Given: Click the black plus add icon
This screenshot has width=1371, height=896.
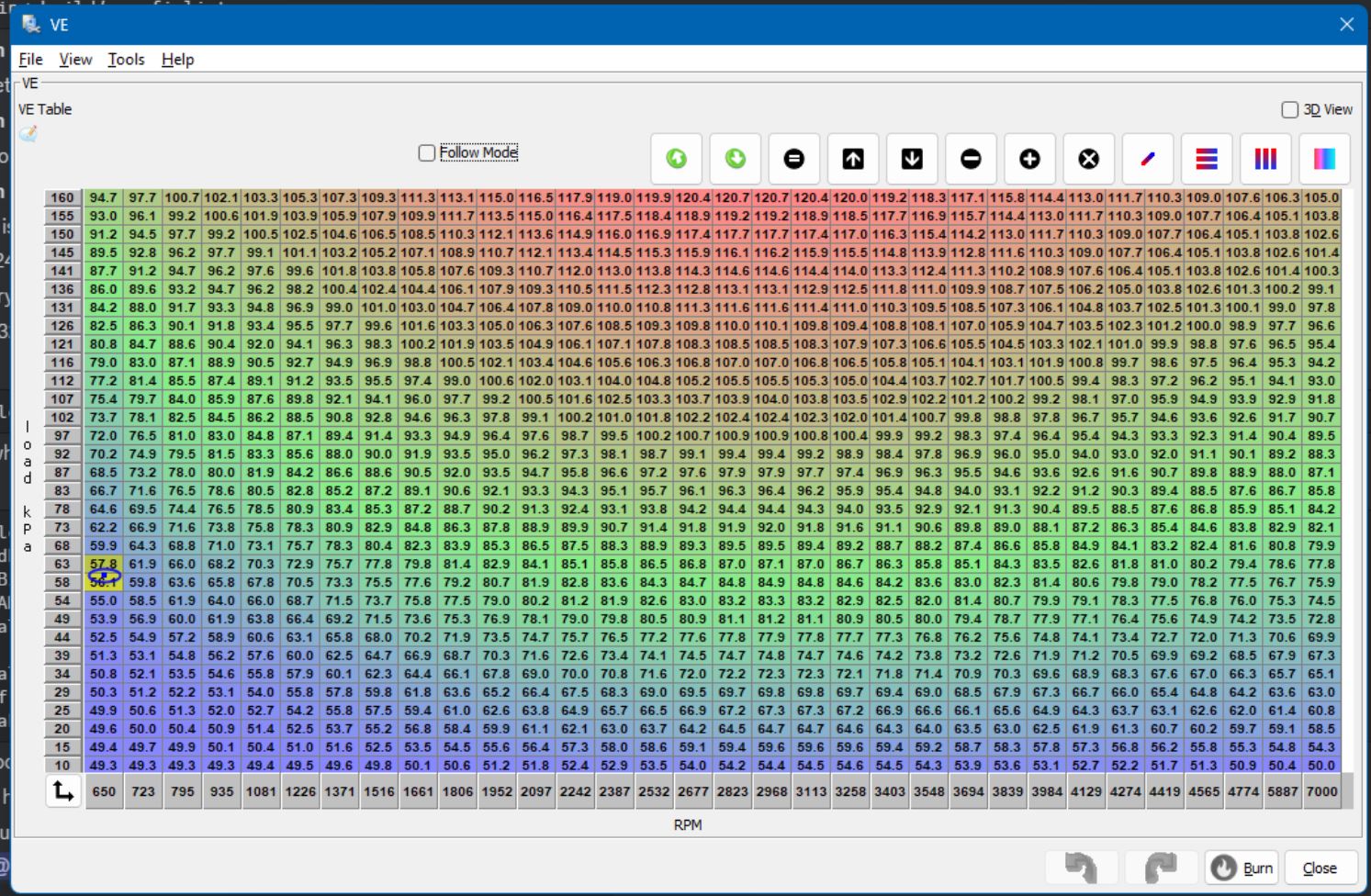Looking at the screenshot, I should tap(1029, 159).
